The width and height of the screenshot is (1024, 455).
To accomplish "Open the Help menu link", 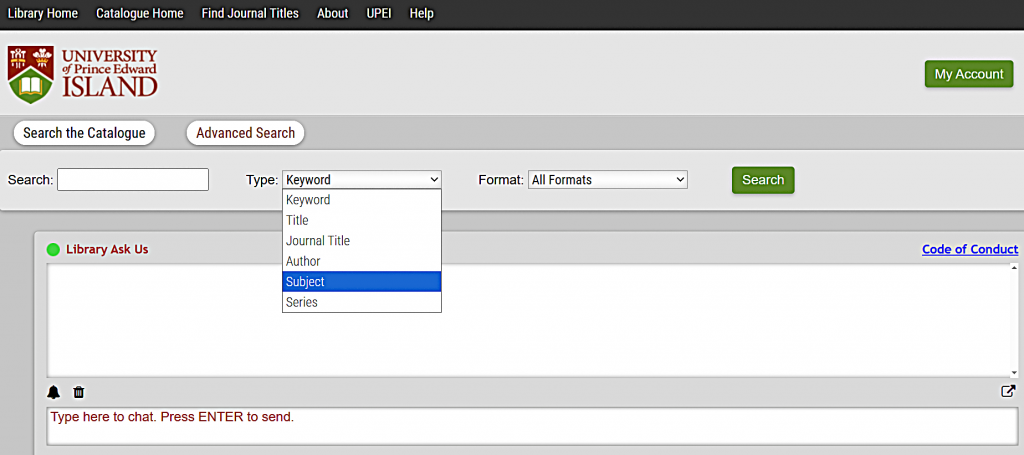I will 422,13.
